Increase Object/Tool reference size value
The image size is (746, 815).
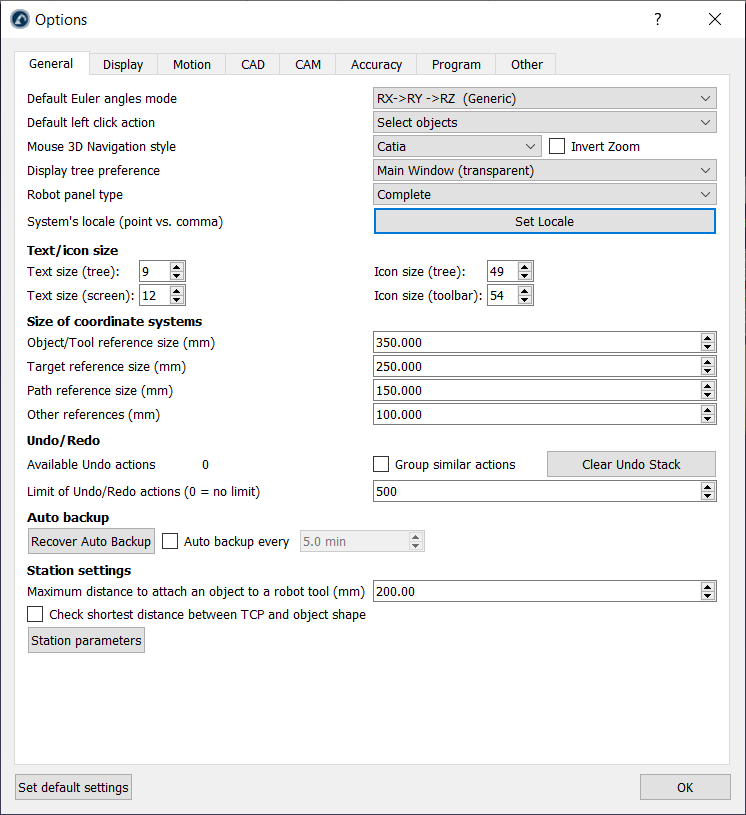tap(708, 338)
